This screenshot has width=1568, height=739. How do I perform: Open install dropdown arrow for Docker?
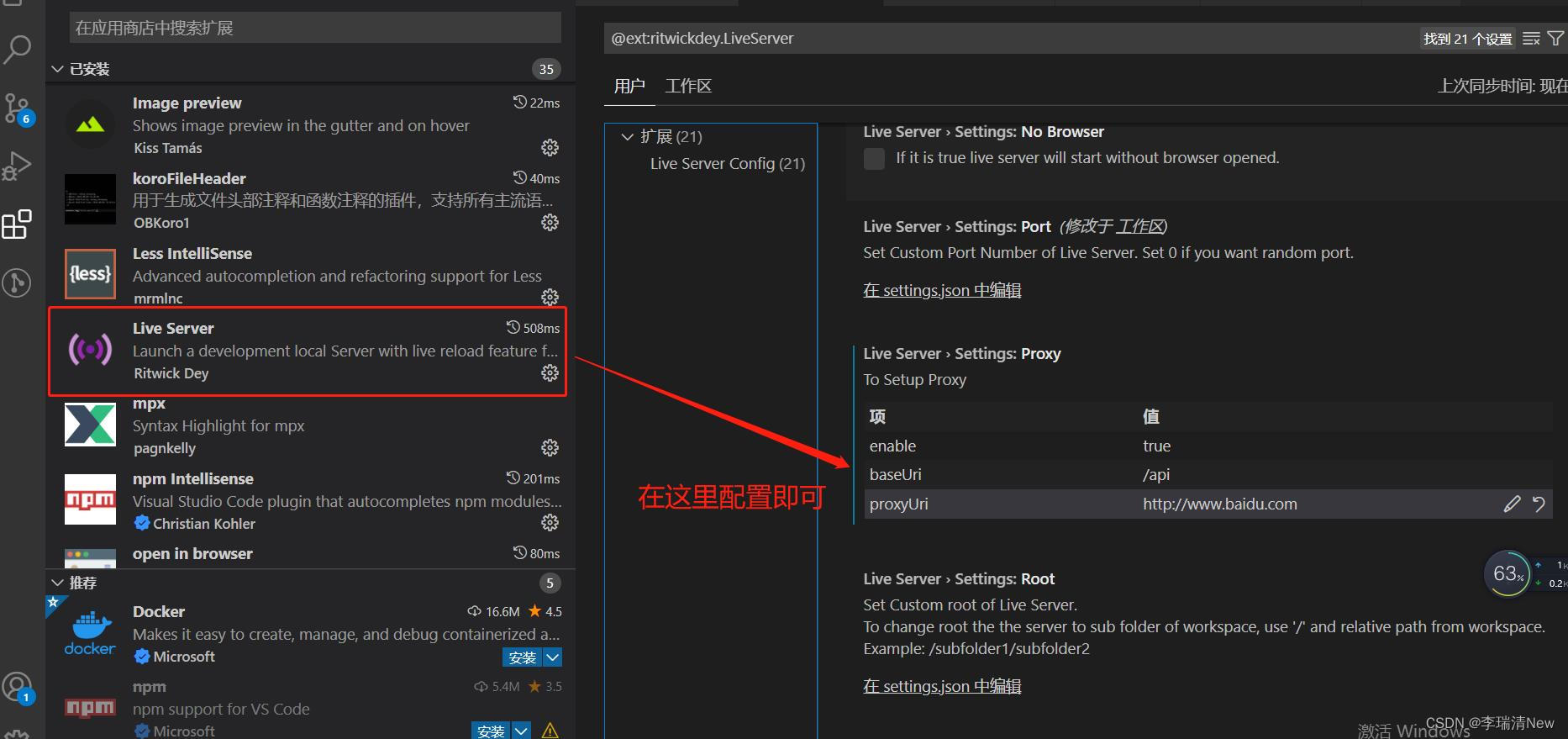pos(552,657)
